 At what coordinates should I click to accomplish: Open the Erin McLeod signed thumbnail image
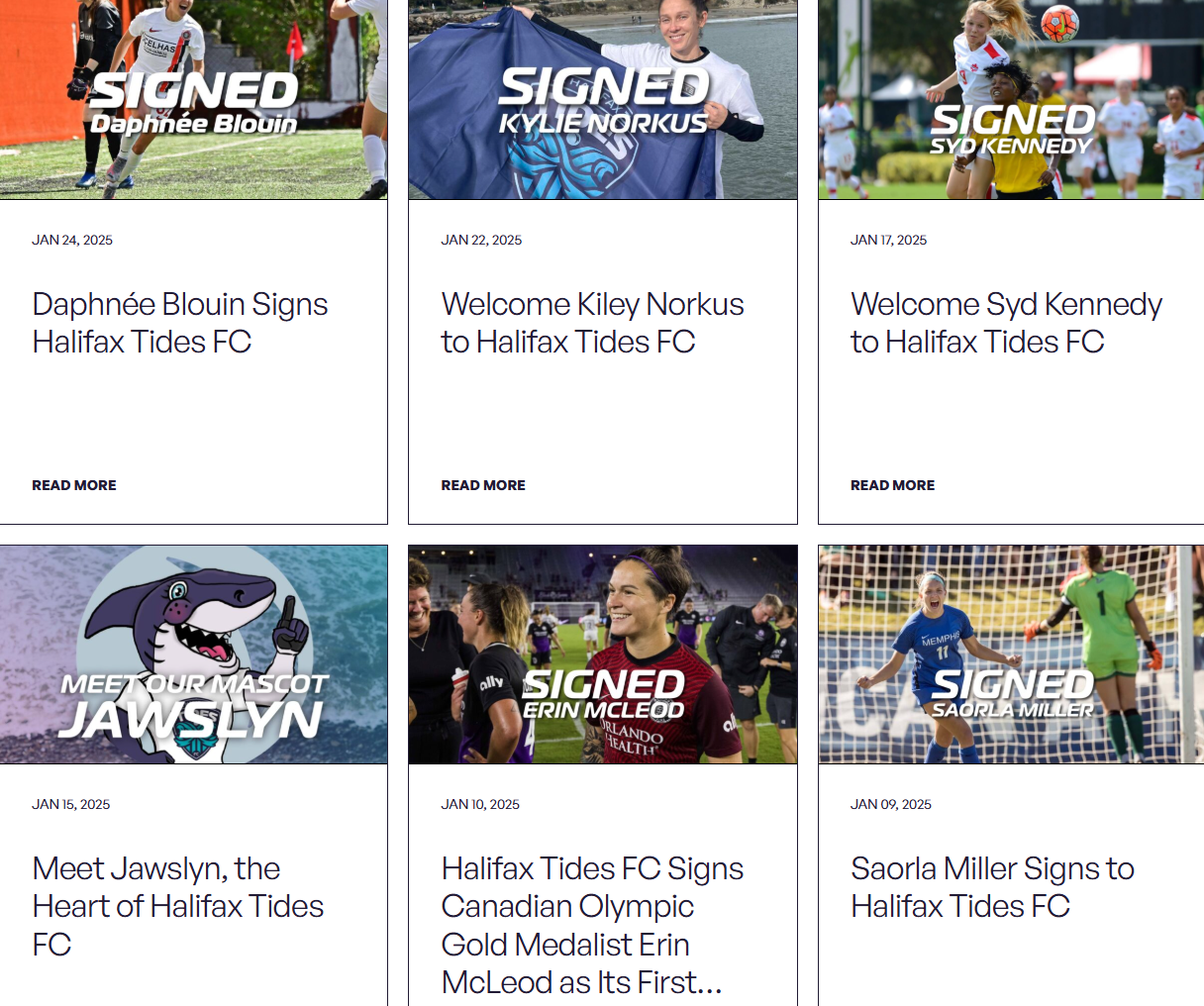(x=603, y=654)
